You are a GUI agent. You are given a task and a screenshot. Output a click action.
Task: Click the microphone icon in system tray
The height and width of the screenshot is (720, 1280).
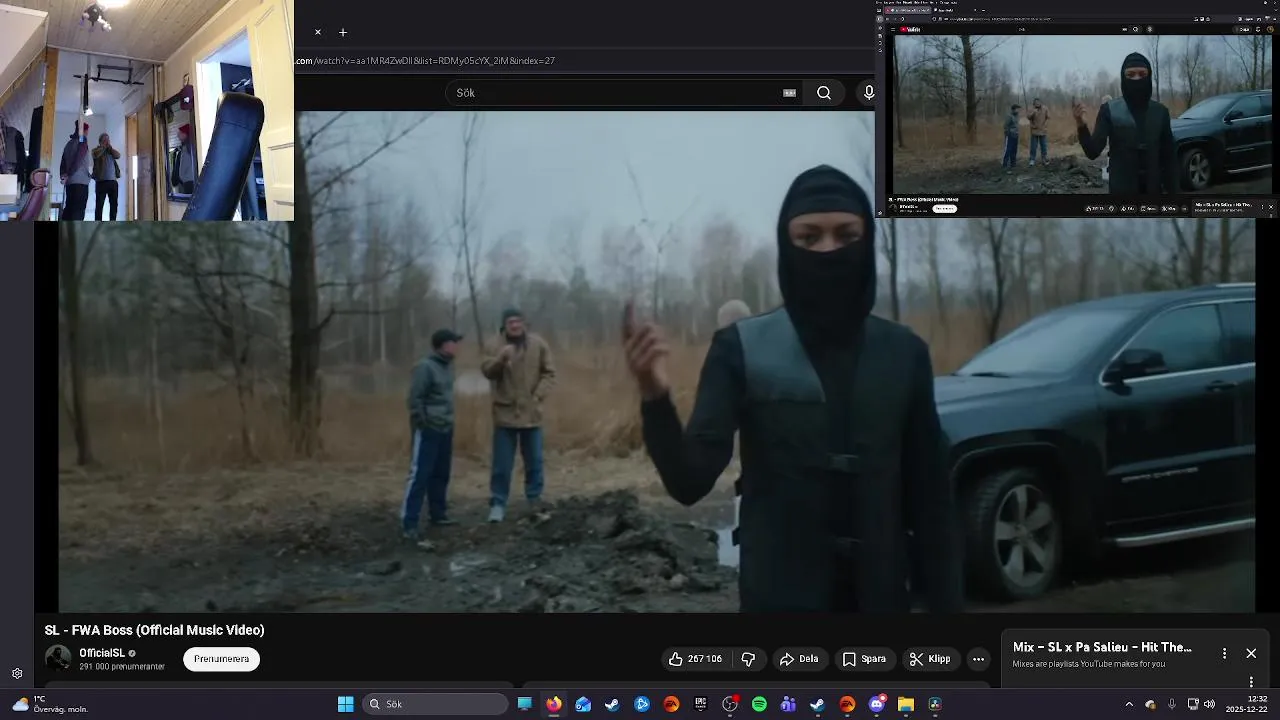tap(1172, 704)
